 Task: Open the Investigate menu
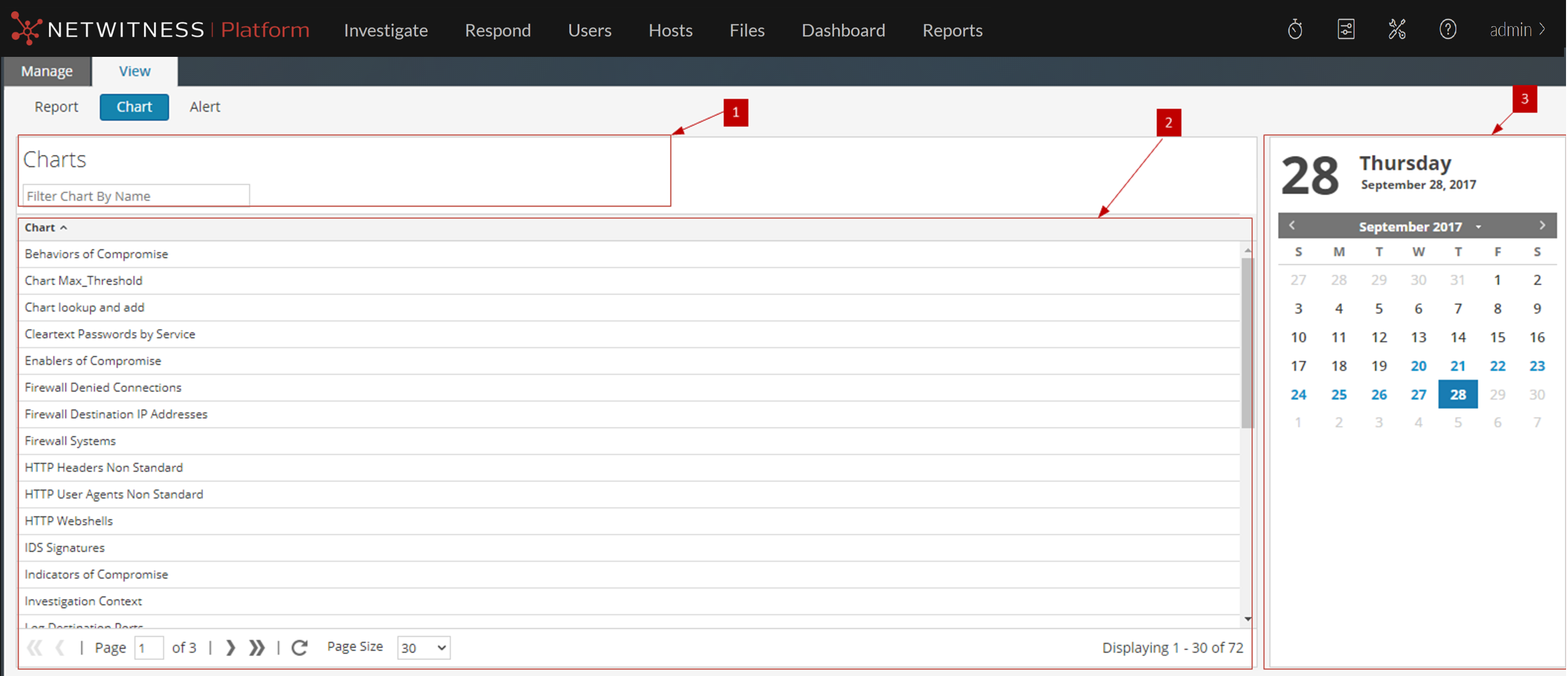pos(385,30)
